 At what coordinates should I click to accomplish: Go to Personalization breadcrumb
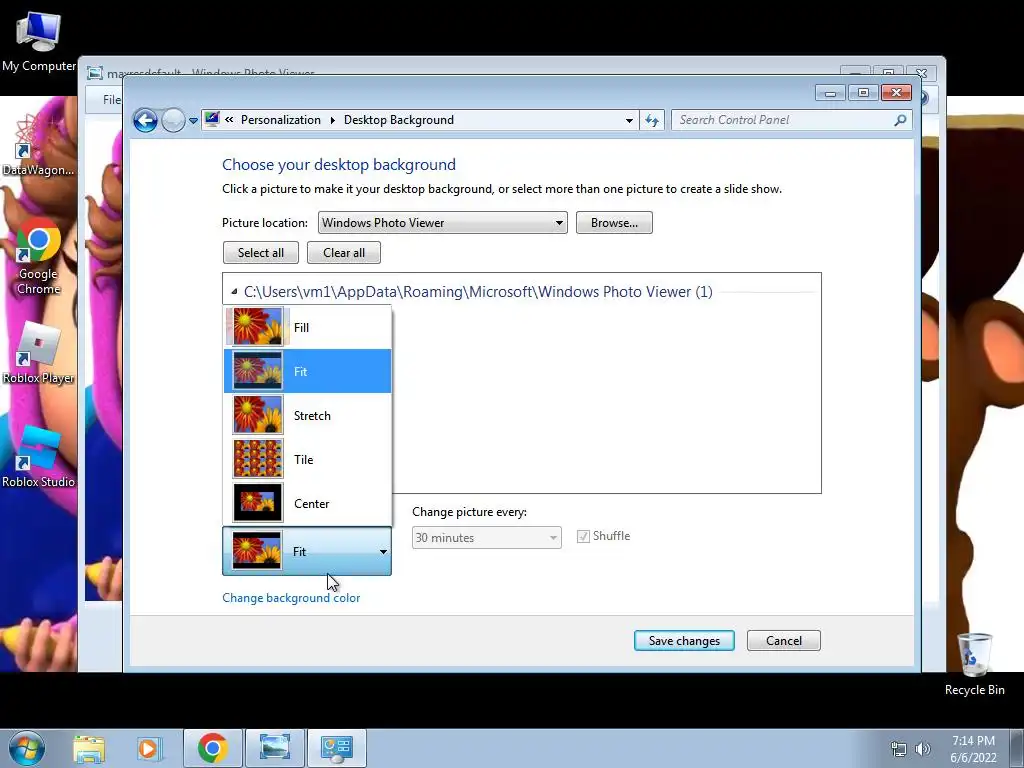pyautogui.click(x=281, y=120)
